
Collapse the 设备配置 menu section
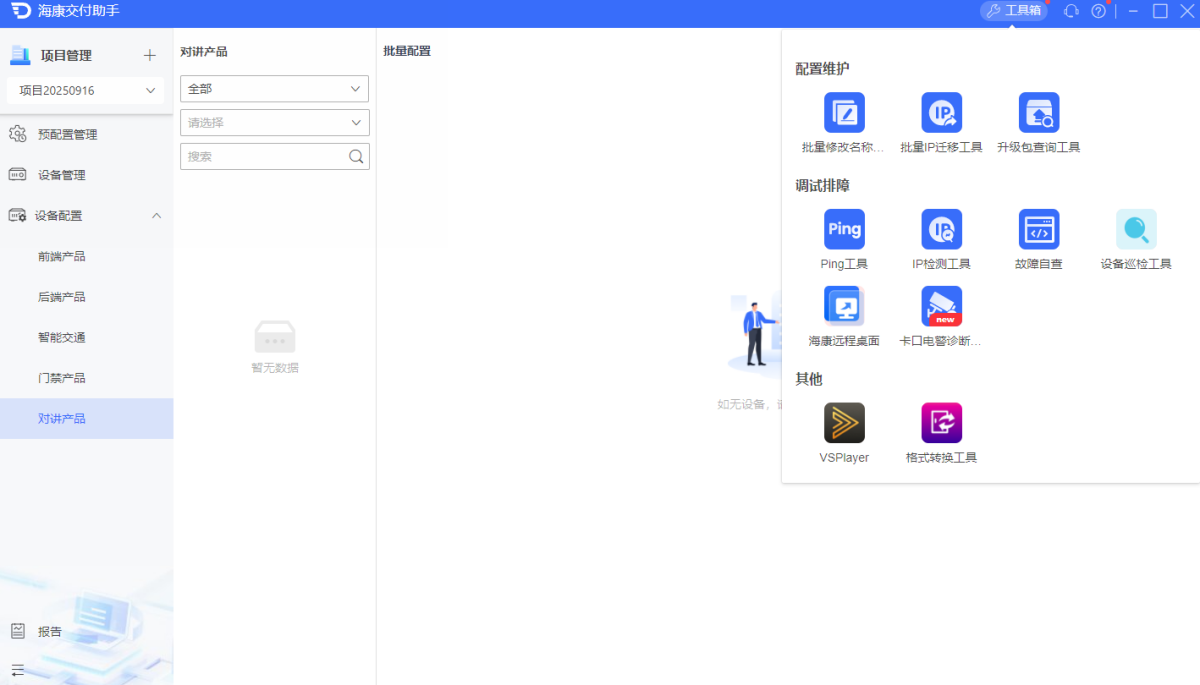click(x=156, y=216)
